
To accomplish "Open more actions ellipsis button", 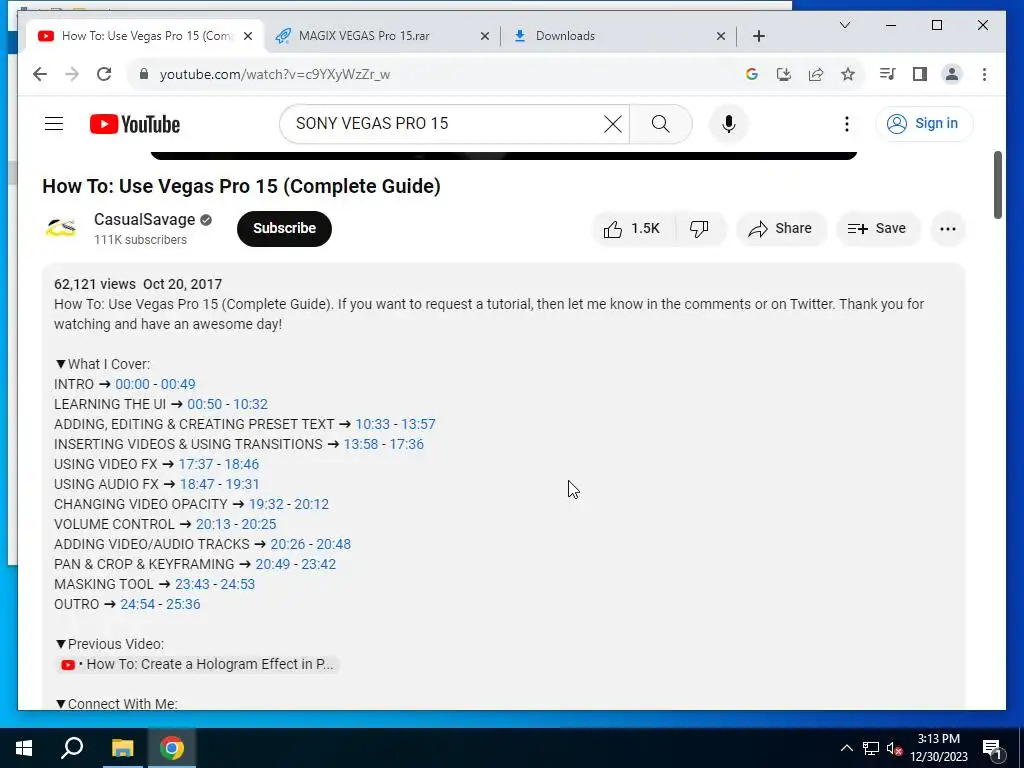I will 948,229.
